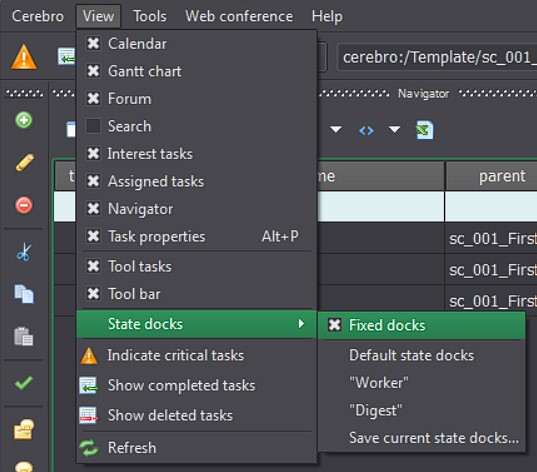Uncheck the Calendar panel checkbox
Image resolution: width=537 pixels, height=472 pixels.
tap(93, 44)
